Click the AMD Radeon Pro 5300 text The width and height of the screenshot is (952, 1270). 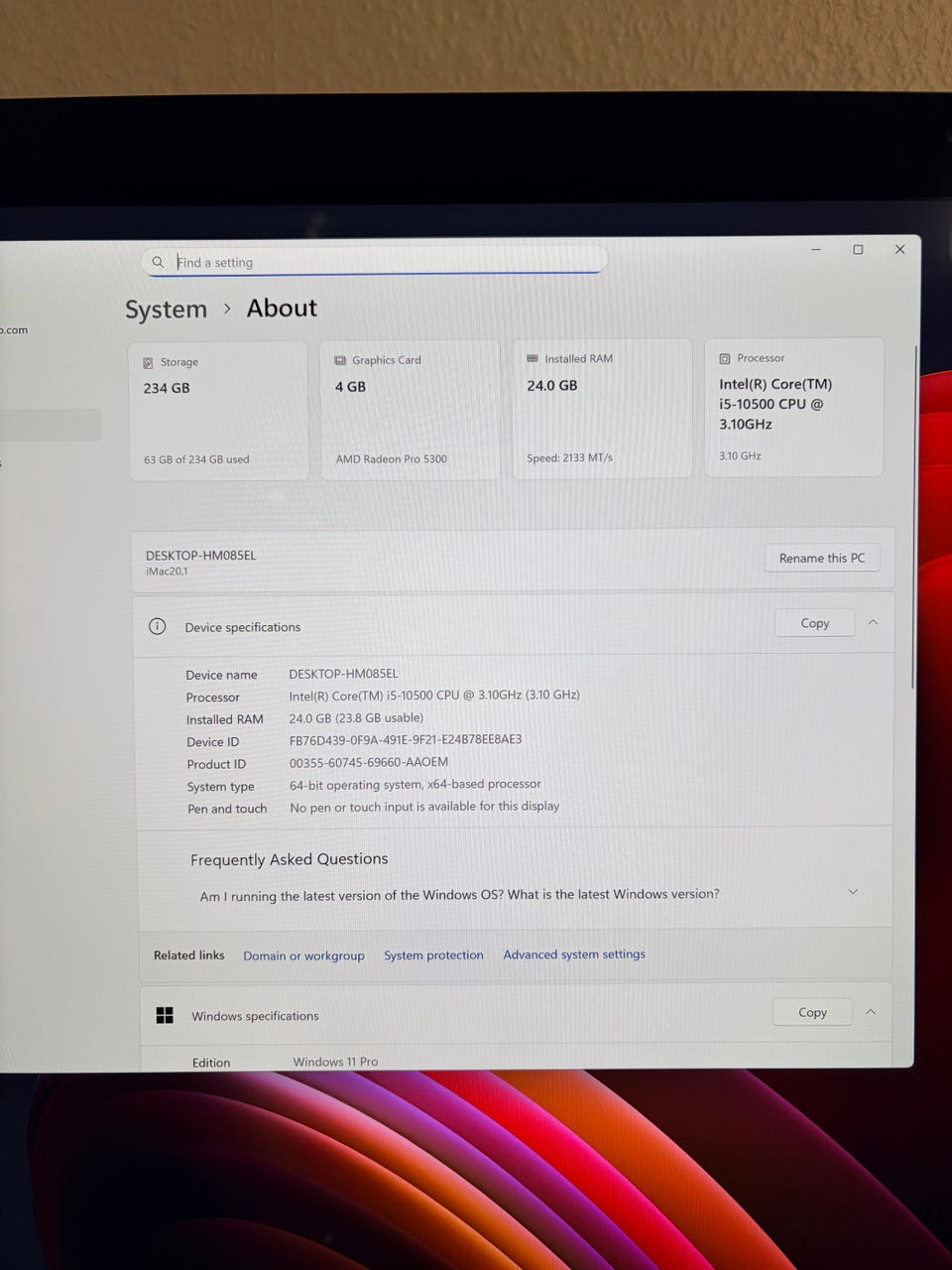point(392,458)
